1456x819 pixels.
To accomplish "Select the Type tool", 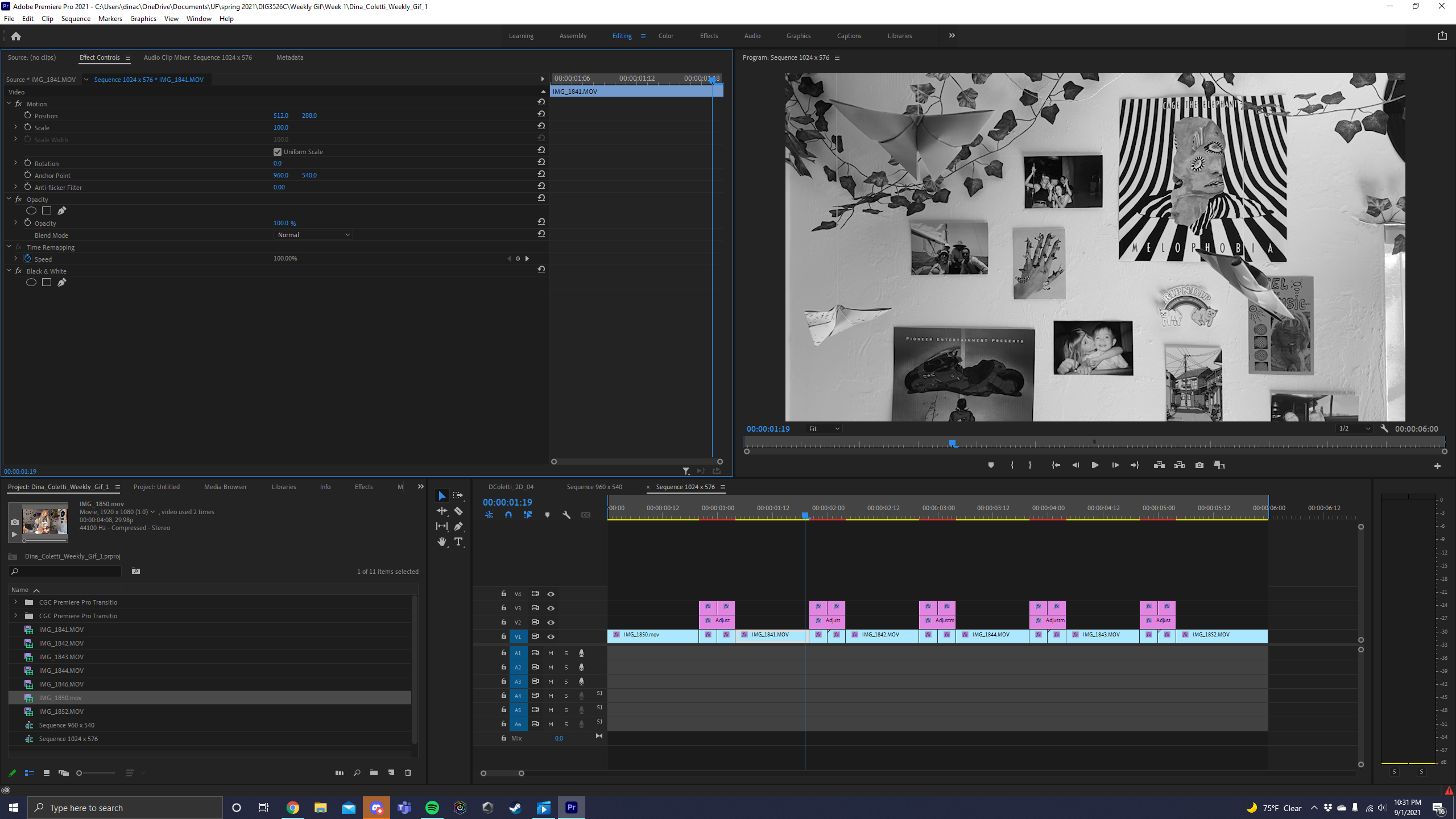I will tap(458, 542).
